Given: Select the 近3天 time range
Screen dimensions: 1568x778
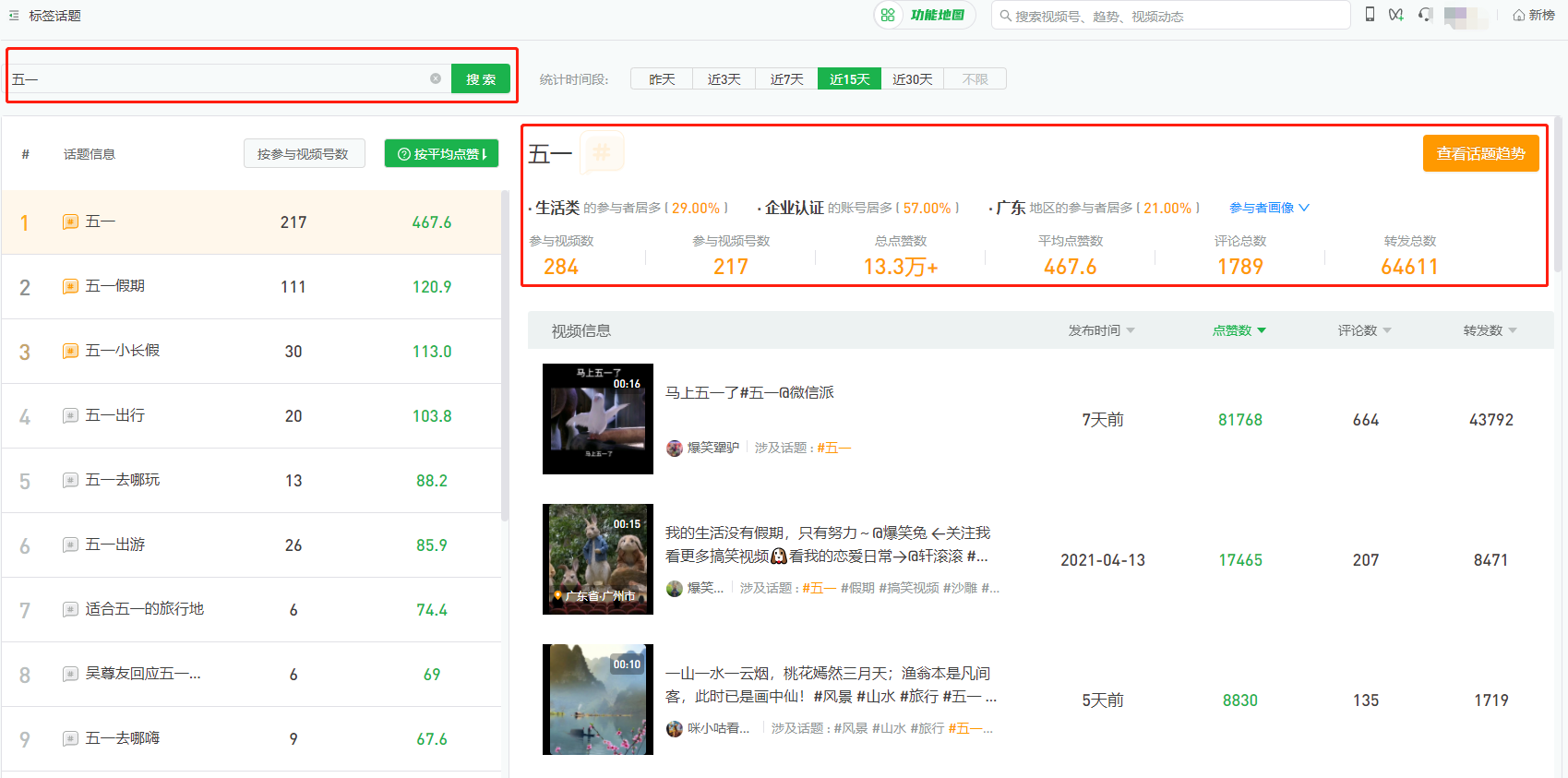Looking at the screenshot, I should [724, 79].
